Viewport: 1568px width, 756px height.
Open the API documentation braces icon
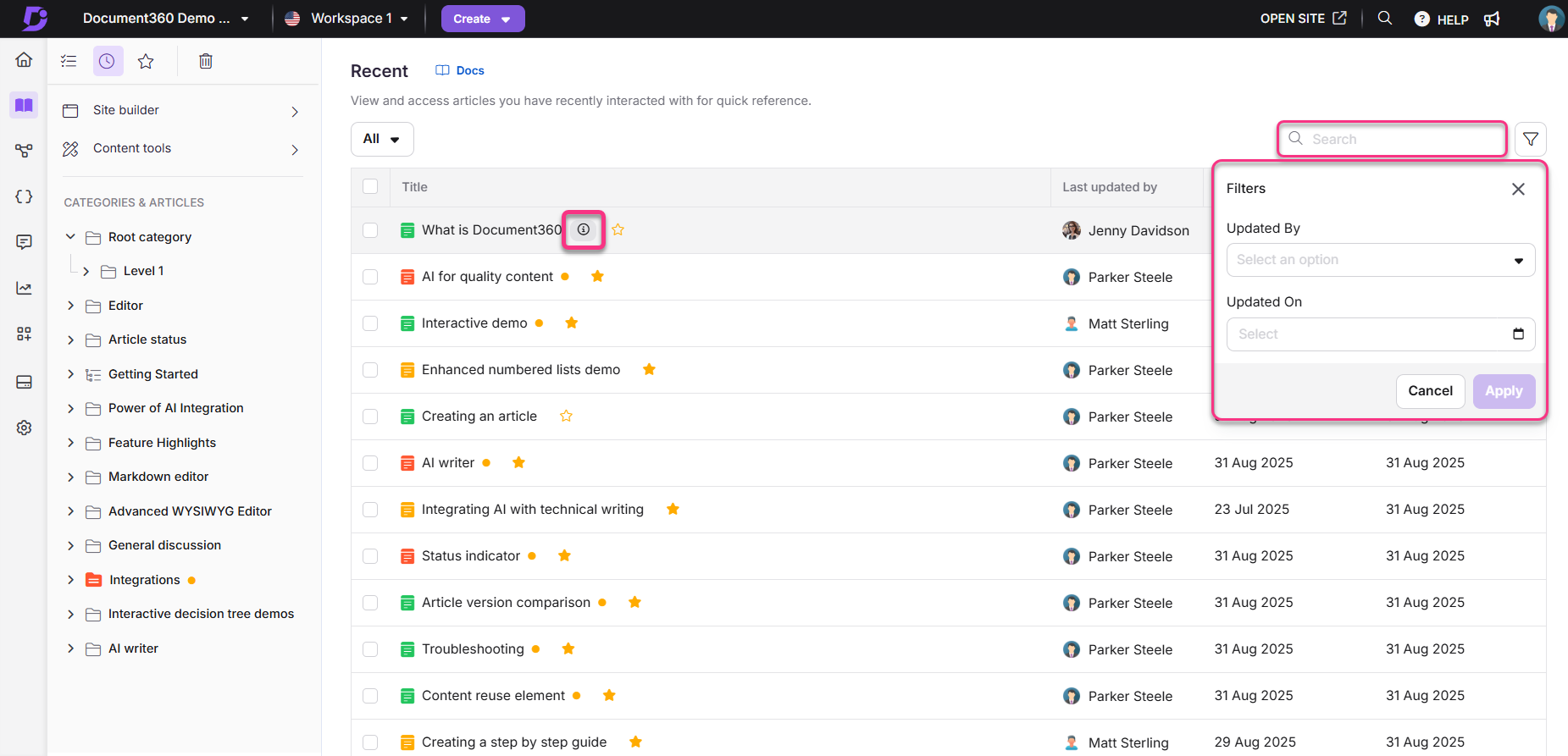(24, 196)
